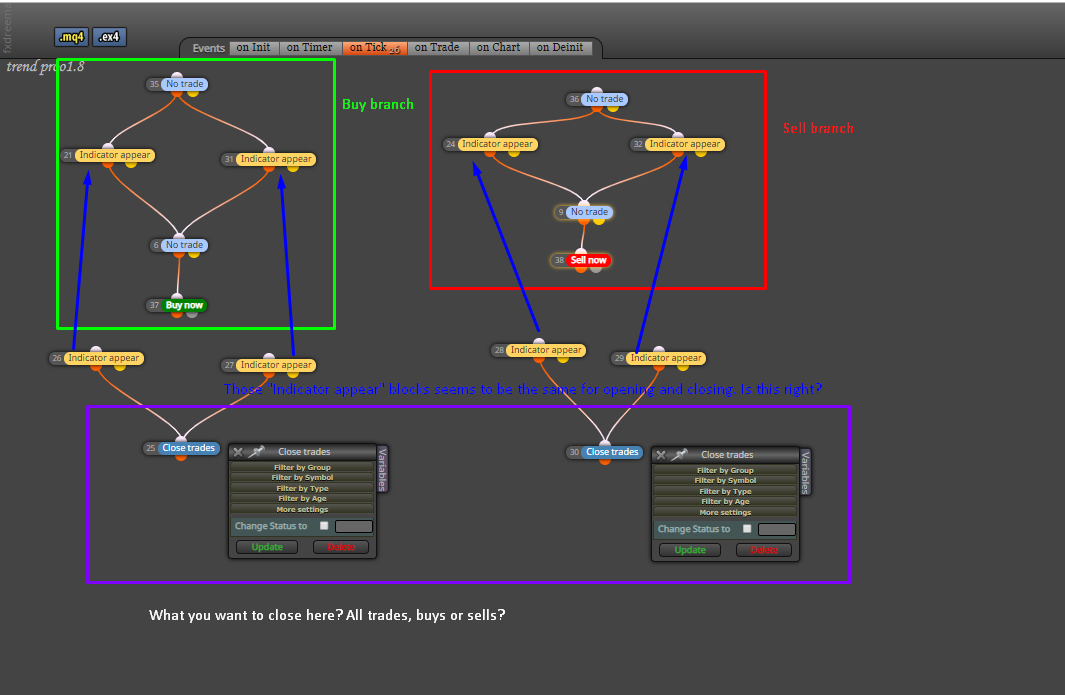
Task: Click Update in block 25 Close trades panel
Action: pos(267,547)
